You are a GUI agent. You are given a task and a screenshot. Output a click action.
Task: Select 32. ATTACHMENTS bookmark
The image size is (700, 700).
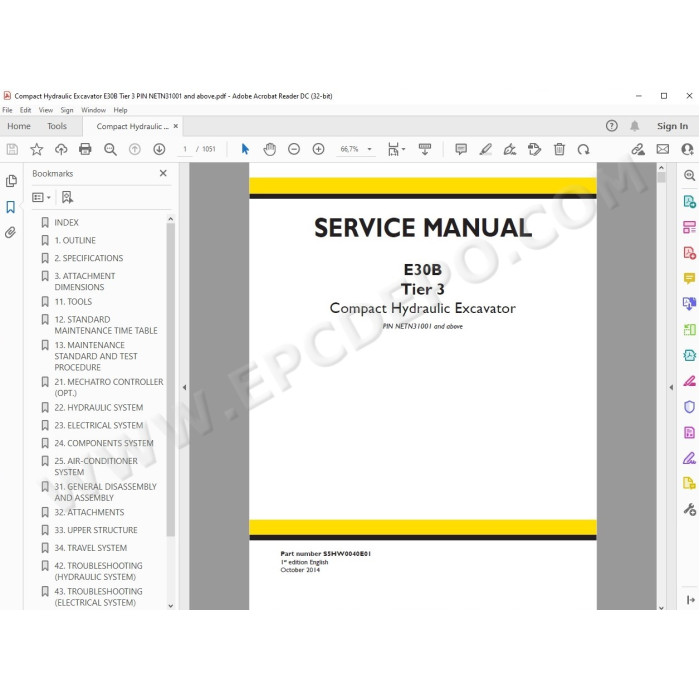[89, 512]
